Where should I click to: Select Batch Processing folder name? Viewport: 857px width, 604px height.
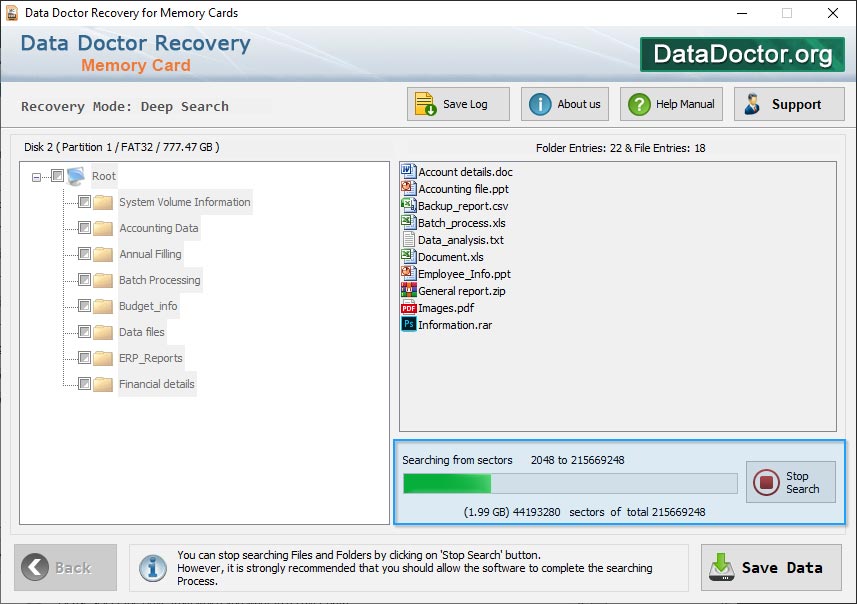(160, 280)
